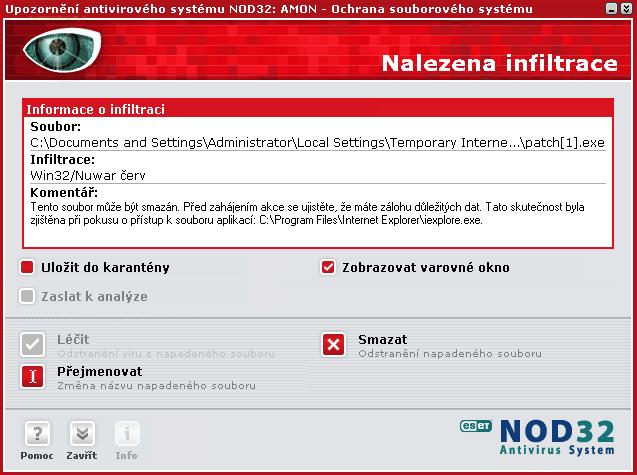Click the Soubor: field label
637x475 pixels.
(x=56, y=126)
